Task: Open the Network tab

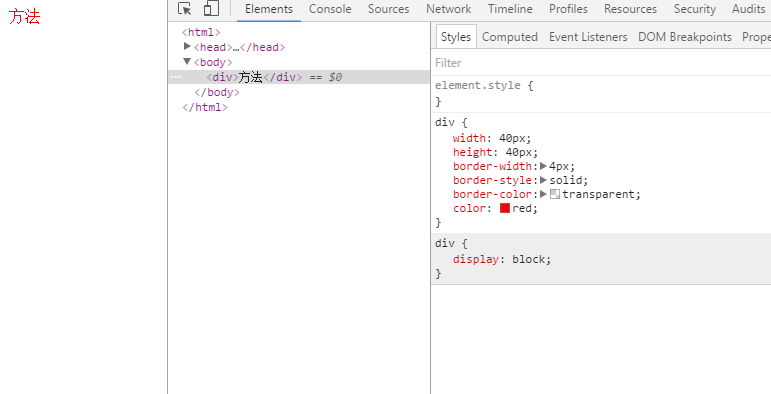Action: point(448,9)
